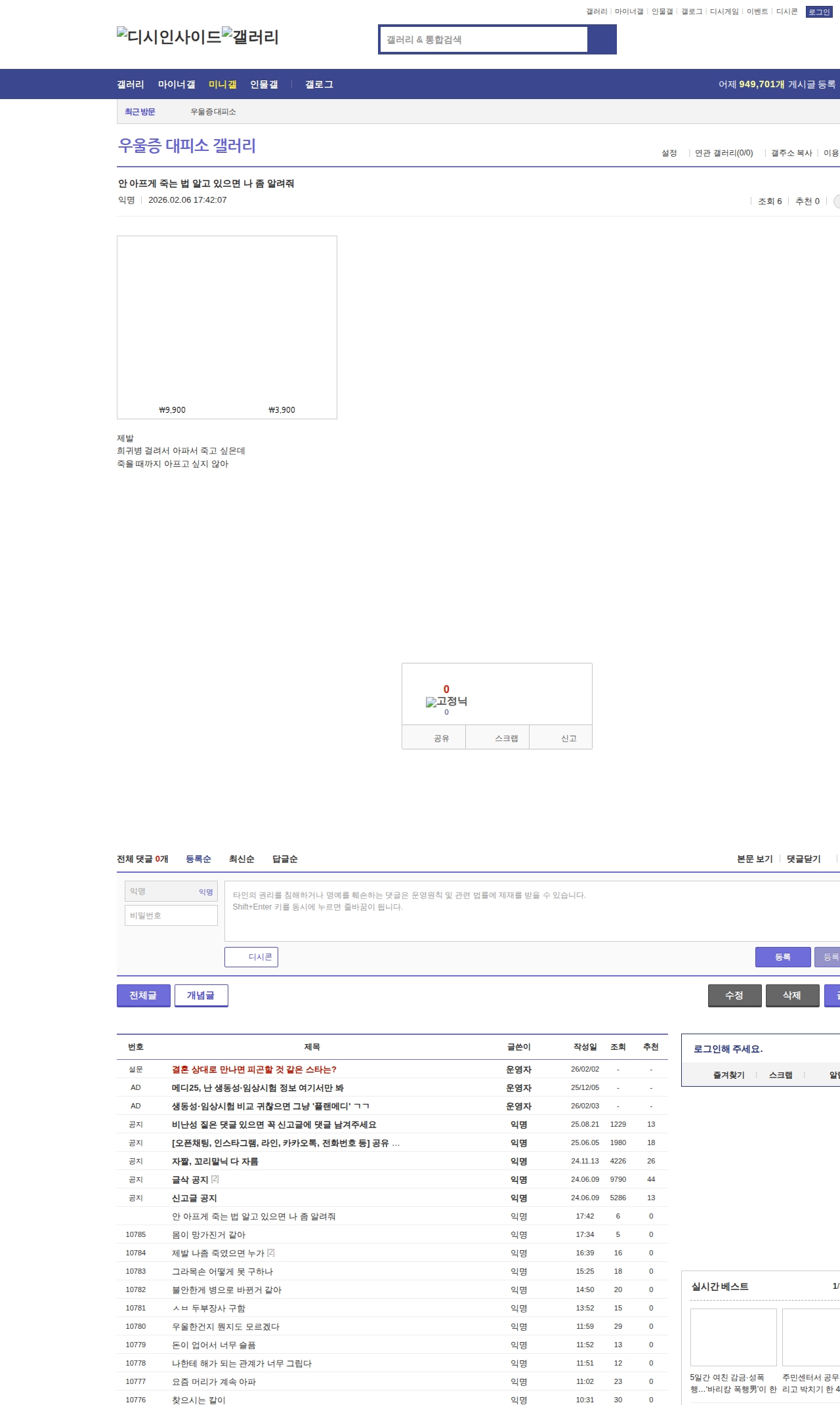Click 로그인해 주세요. in the sidebar
Viewport: 840px width, 1405px height.
pyautogui.click(x=728, y=1049)
